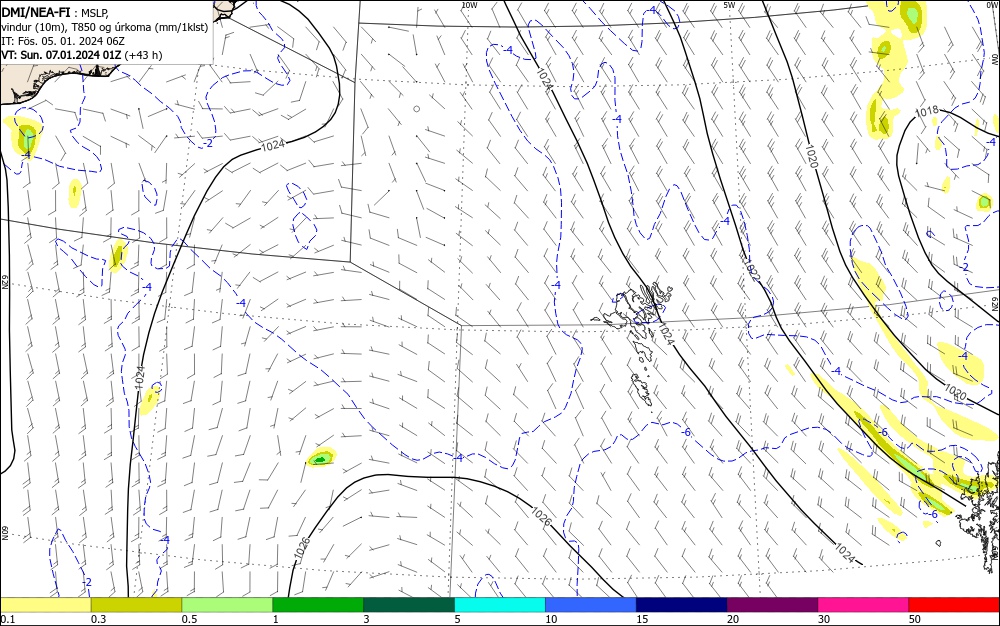The width and height of the screenshot is (1000, 626).
Task: Click the yellow 0.1 legend color swatch
Action: click(45, 605)
